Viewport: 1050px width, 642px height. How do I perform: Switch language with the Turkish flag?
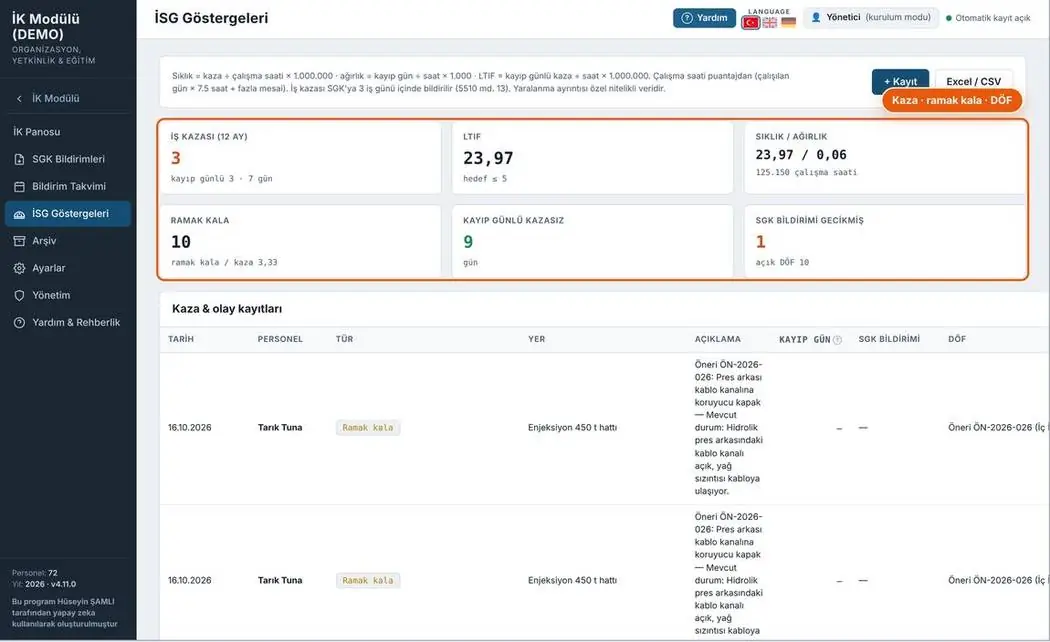point(751,22)
